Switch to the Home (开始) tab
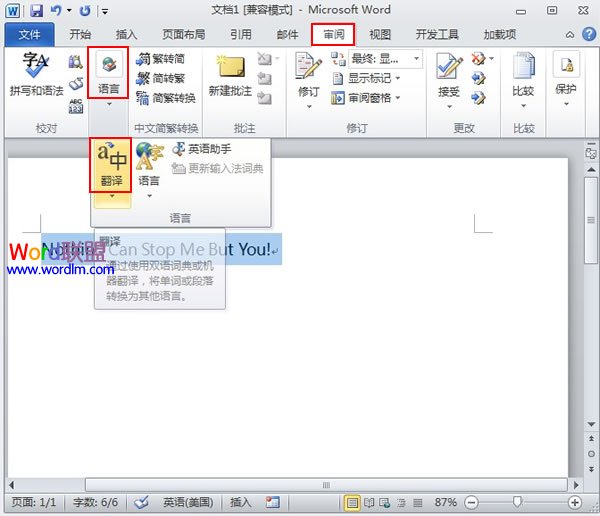Screen dimensions: 600x516 [x=80, y=35]
